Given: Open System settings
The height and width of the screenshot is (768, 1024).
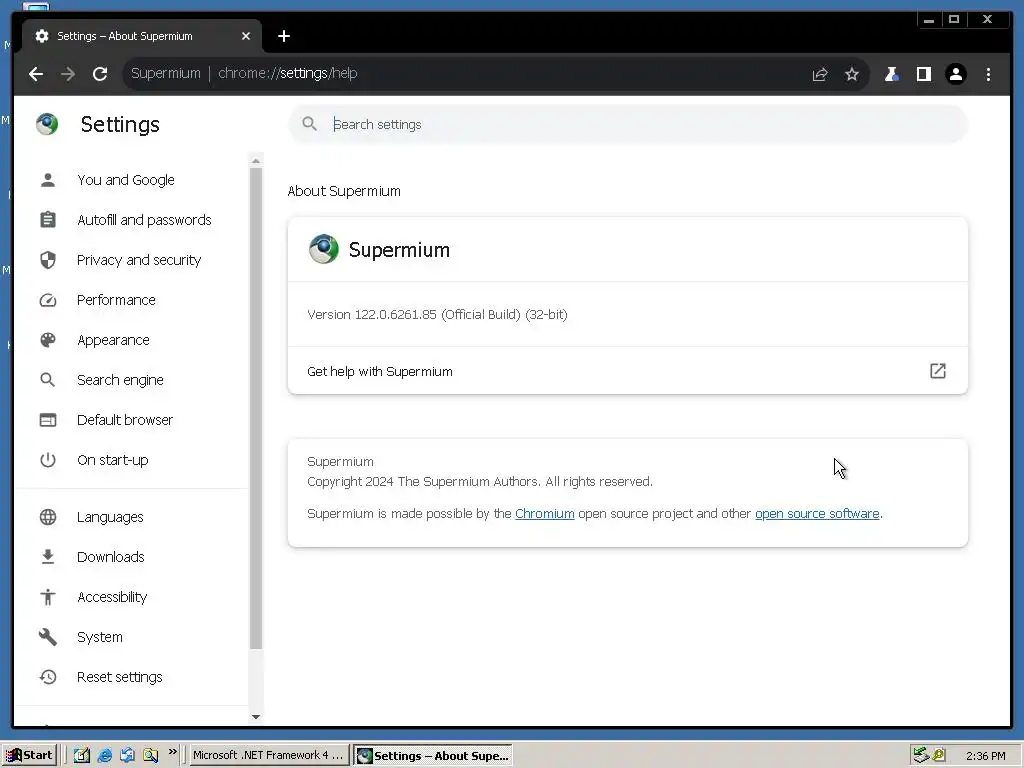Looking at the screenshot, I should pyautogui.click(x=99, y=637).
